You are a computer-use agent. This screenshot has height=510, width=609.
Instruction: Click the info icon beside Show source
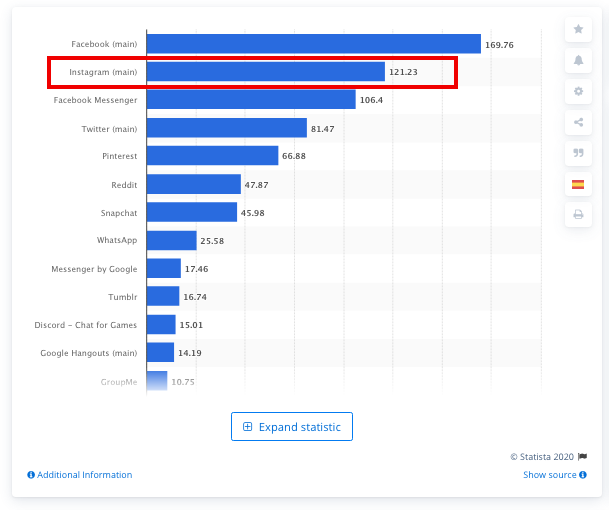[x=583, y=475]
